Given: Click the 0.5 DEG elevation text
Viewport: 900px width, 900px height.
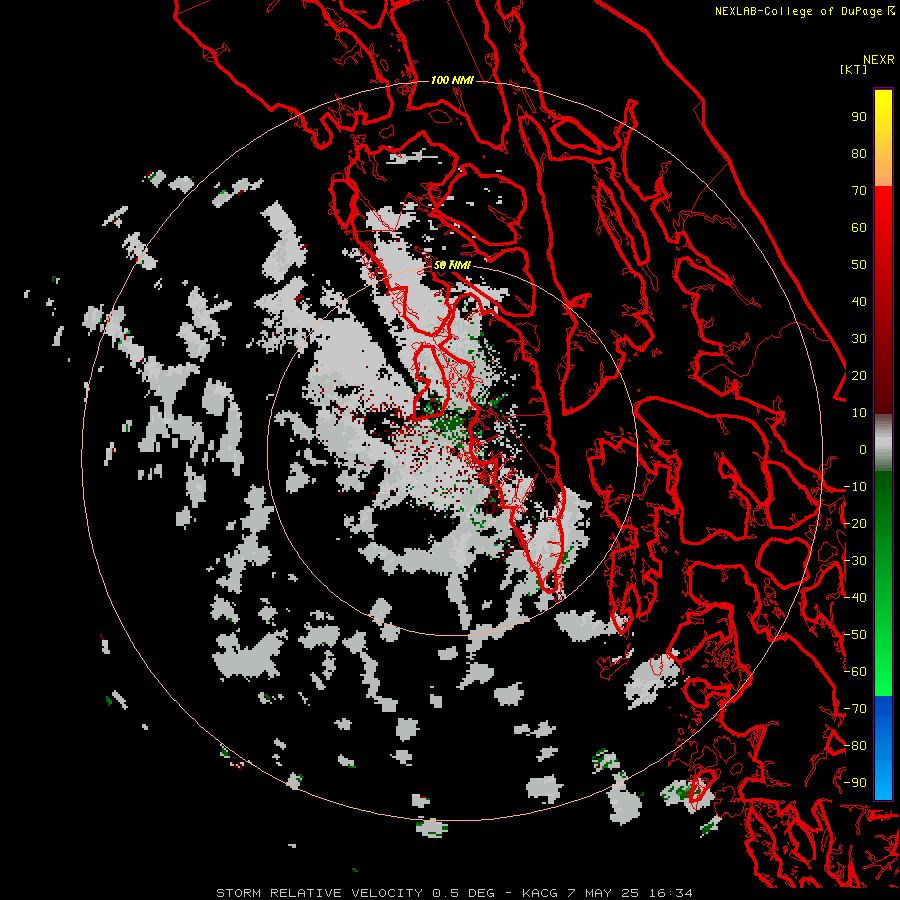Looking at the screenshot, I should 463,893.
